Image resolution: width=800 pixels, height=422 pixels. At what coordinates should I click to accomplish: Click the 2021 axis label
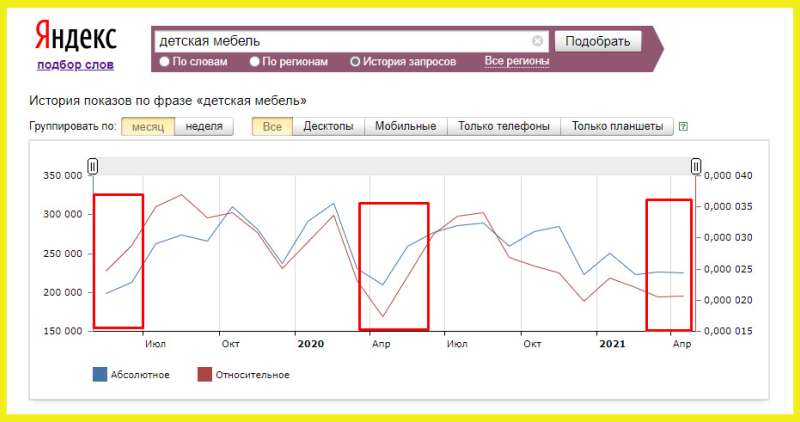(612, 344)
